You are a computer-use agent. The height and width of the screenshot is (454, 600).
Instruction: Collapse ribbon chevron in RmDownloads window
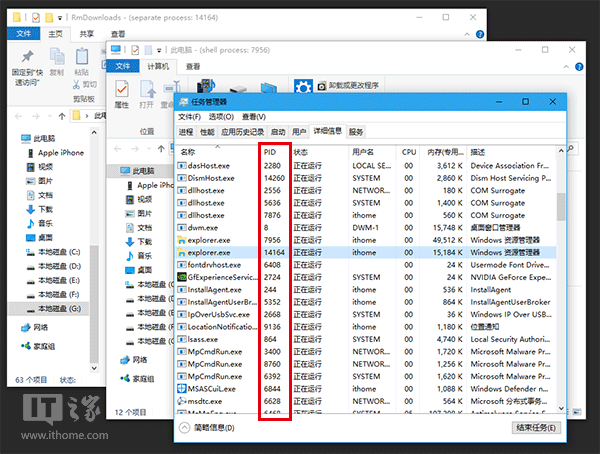pos(467,34)
